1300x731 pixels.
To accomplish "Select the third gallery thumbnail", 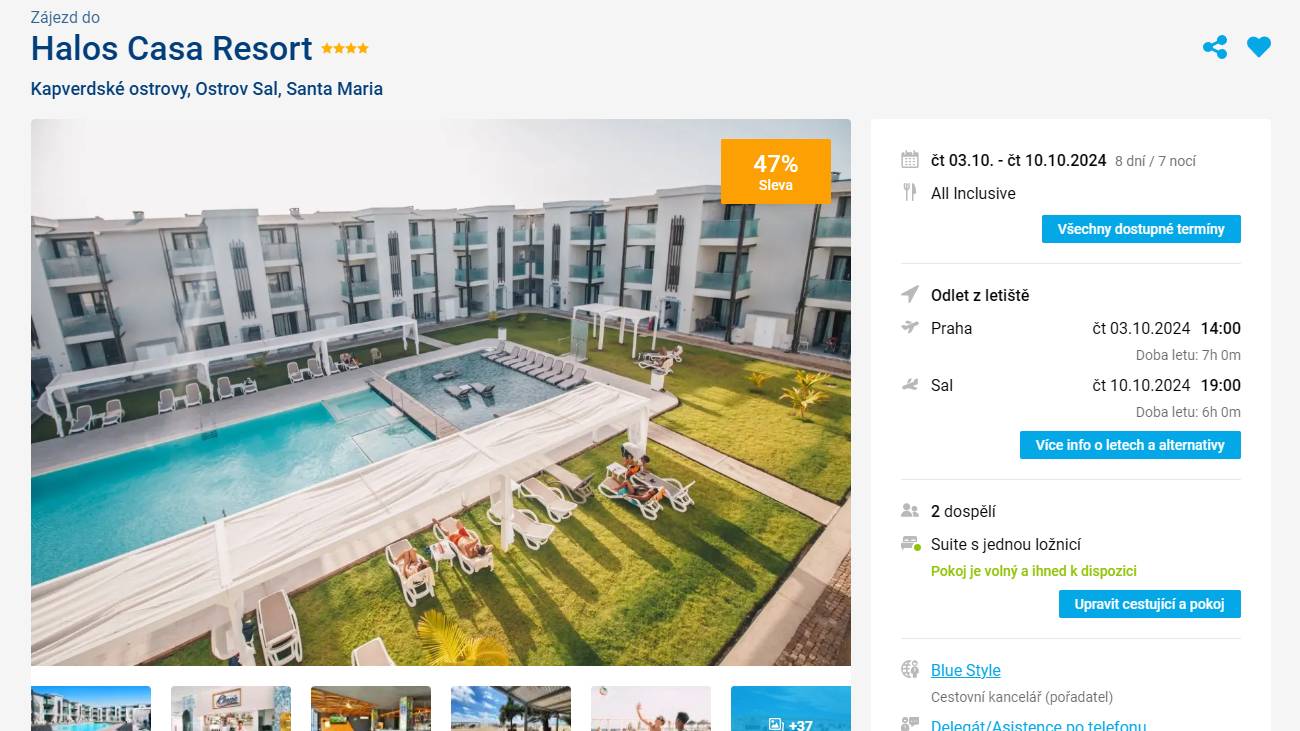I will [371, 708].
